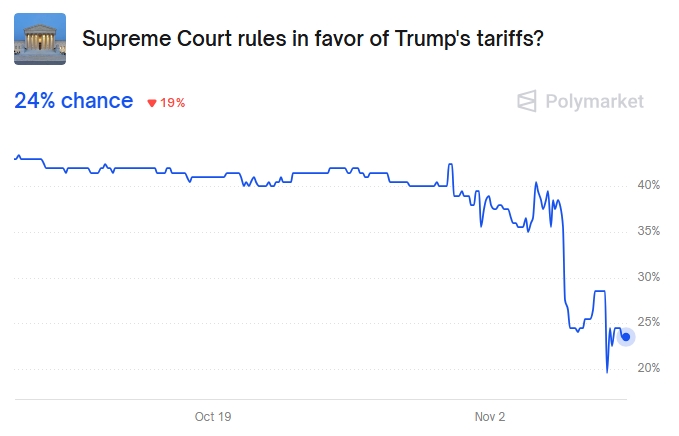Click the Polymarket logo icon

click(x=527, y=101)
